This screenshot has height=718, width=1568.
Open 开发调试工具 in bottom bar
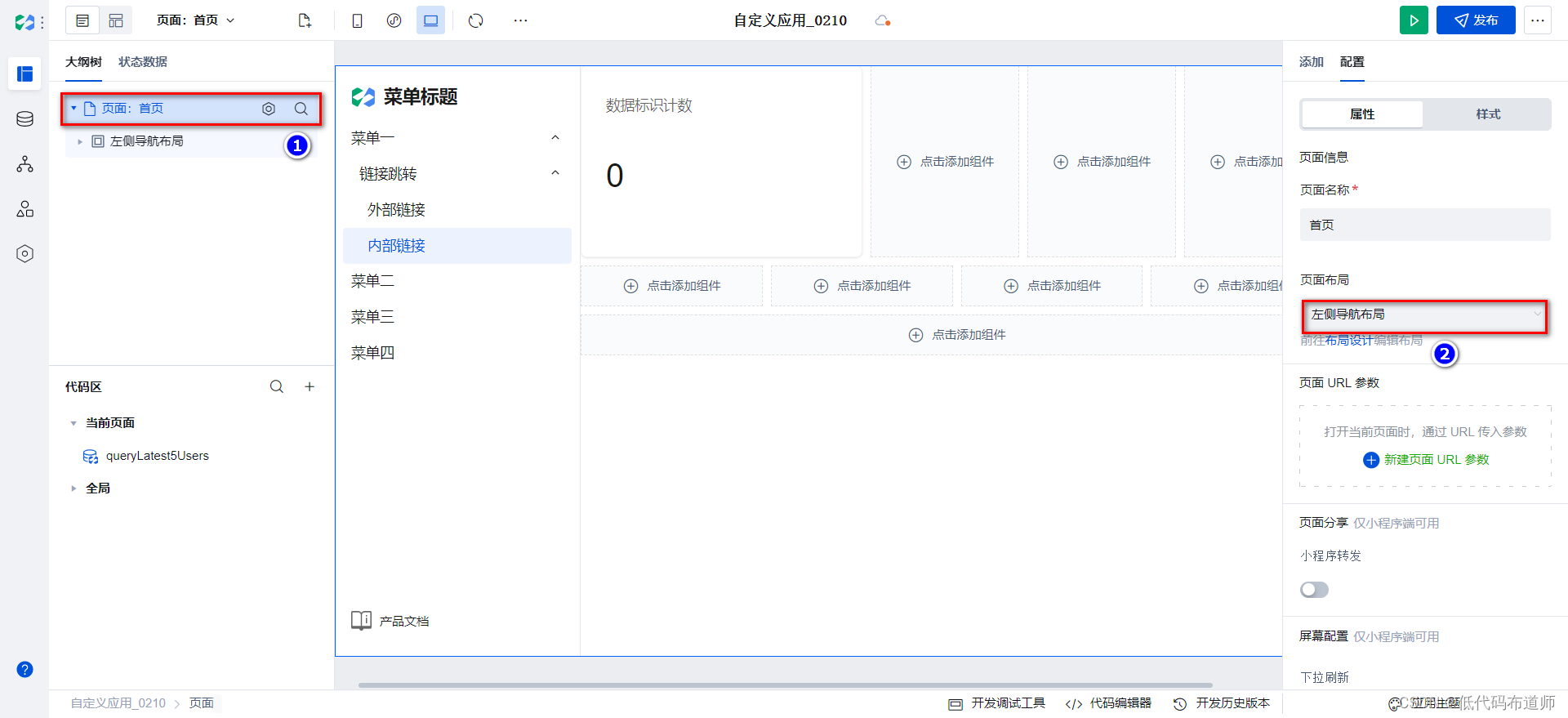pos(997,703)
